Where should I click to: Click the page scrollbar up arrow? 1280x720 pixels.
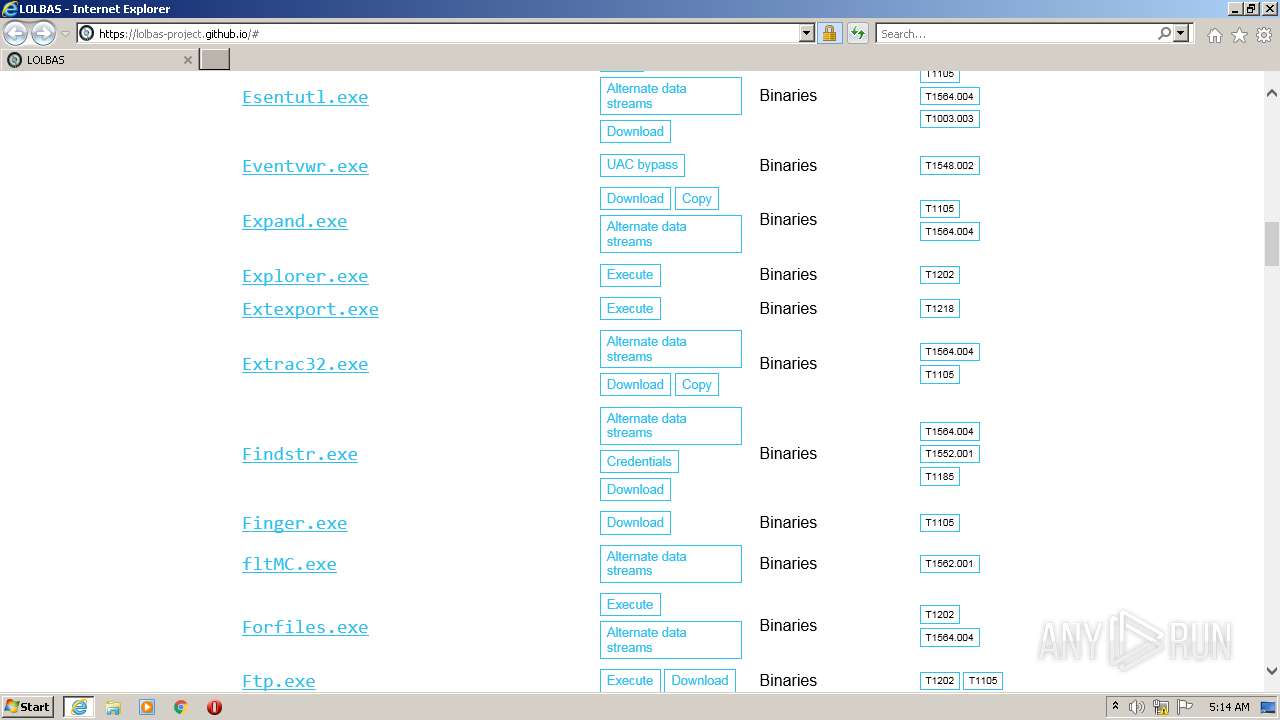click(1272, 93)
